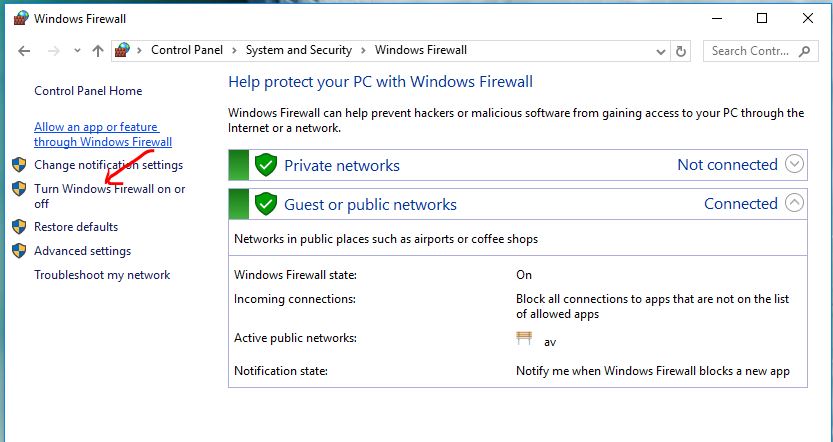
Task: Click the forward navigation arrow
Action: click(x=54, y=50)
